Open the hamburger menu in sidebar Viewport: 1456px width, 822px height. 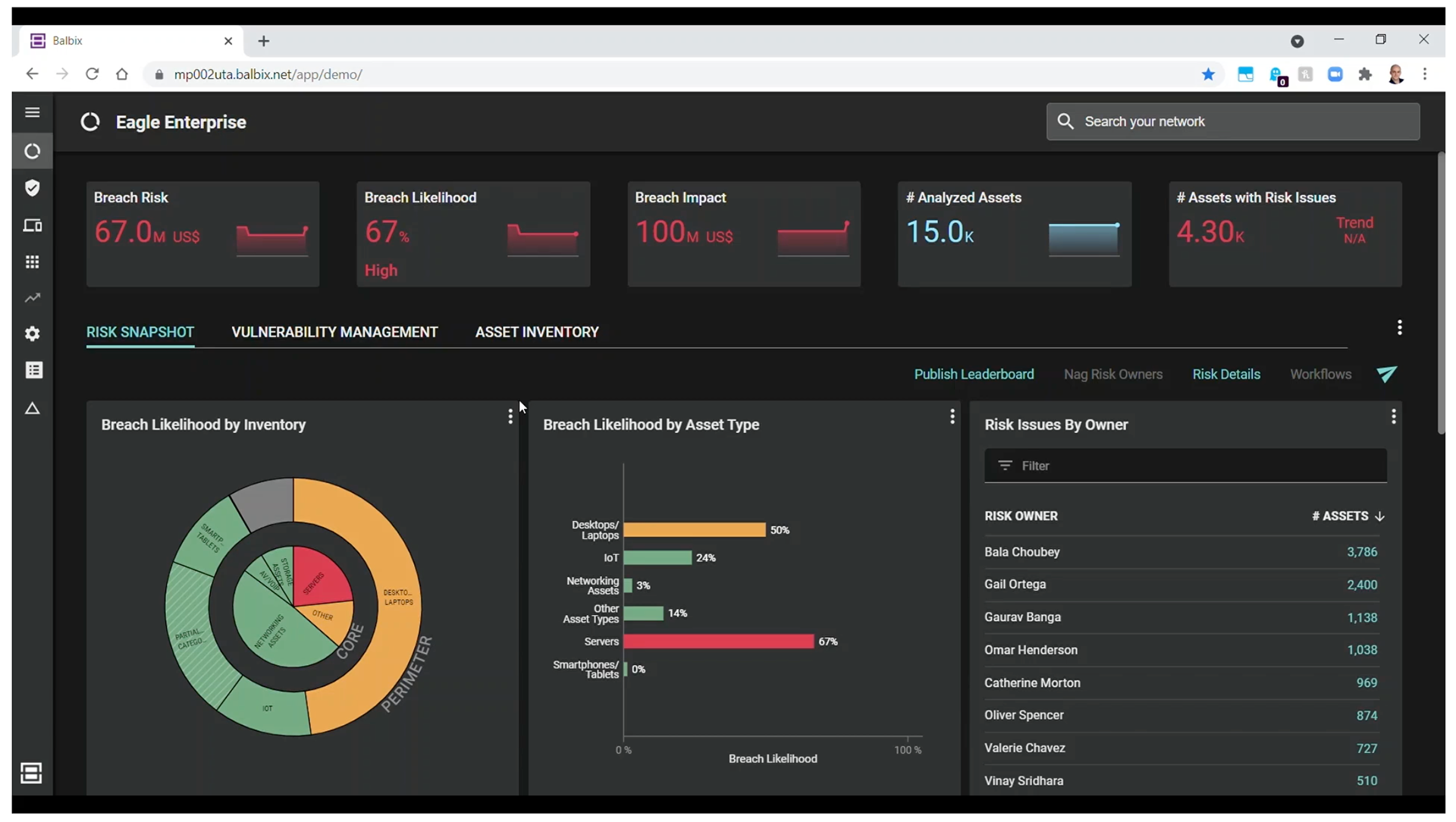pyautogui.click(x=32, y=112)
